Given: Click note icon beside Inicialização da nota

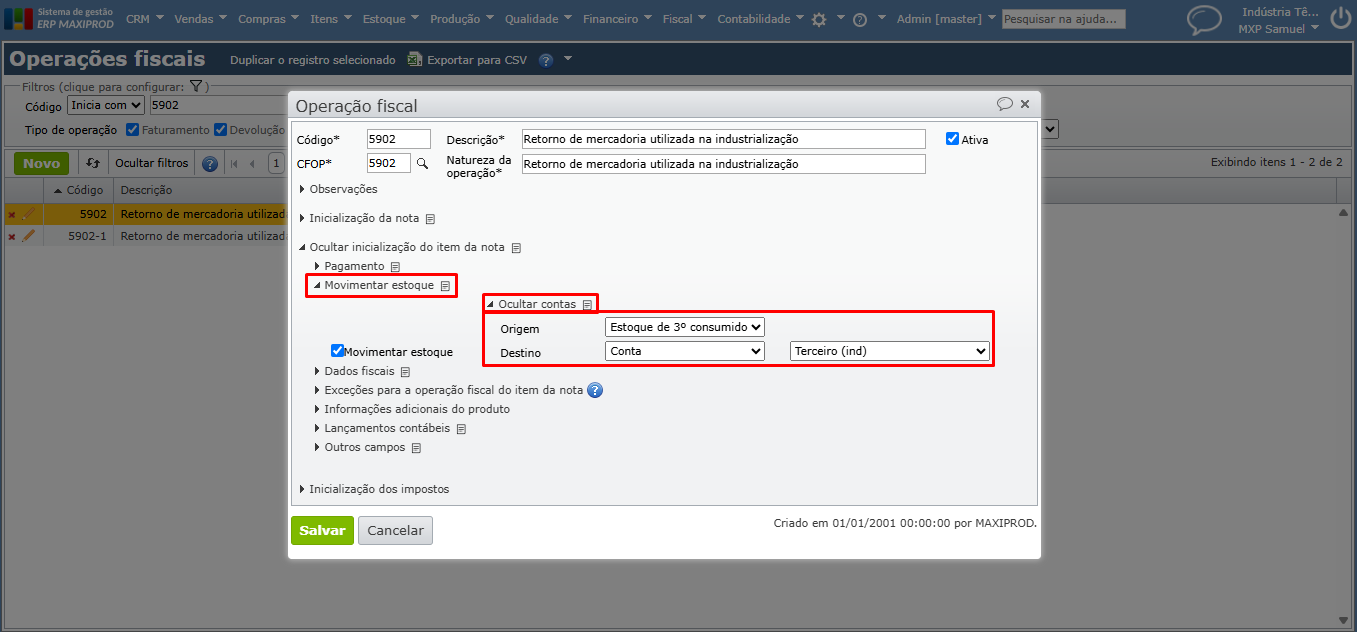Looking at the screenshot, I should 430,218.
